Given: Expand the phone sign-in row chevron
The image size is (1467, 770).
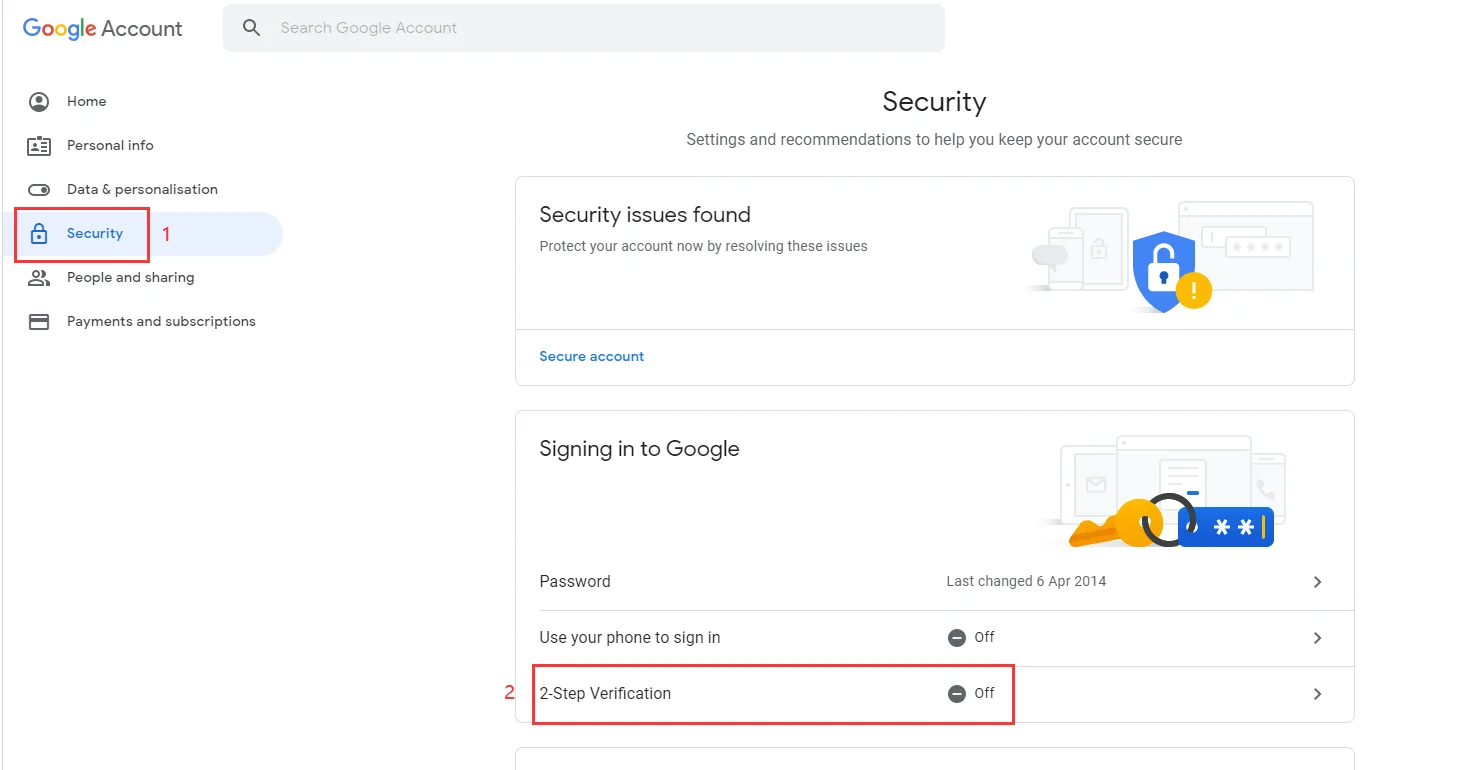Looking at the screenshot, I should tap(1317, 638).
